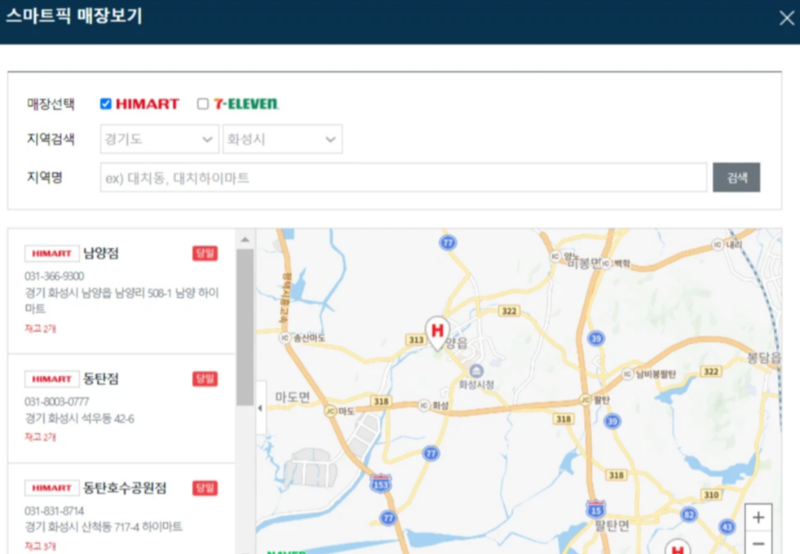800x554 pixels.
Task: Click the 당일 badge for 남양점
Action: (205, 254)
